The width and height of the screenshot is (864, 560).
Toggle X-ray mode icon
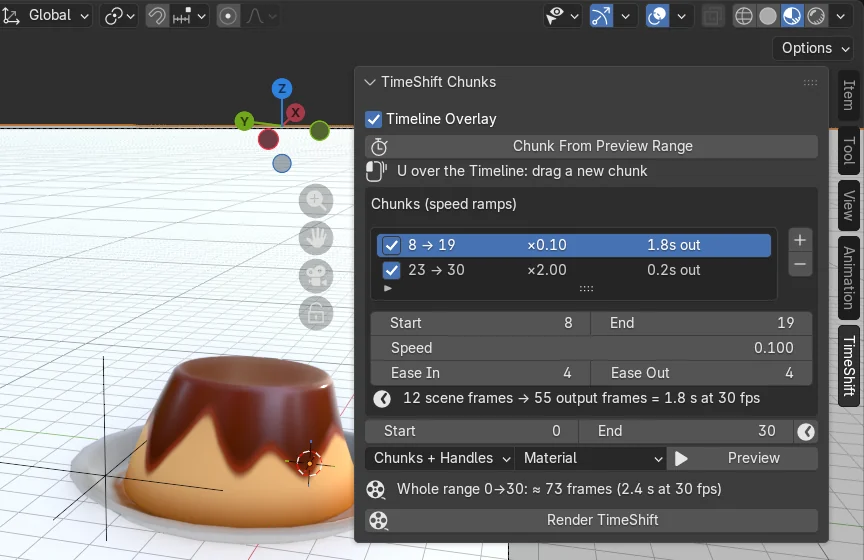pyautogui.click(x=712, y=15)
